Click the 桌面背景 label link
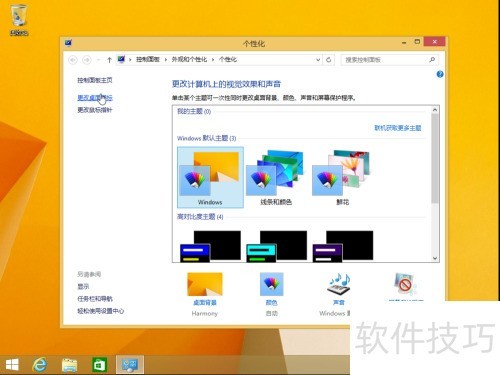Image resolution: width=500 pixels, height=375 pixels. pos(205,303)
